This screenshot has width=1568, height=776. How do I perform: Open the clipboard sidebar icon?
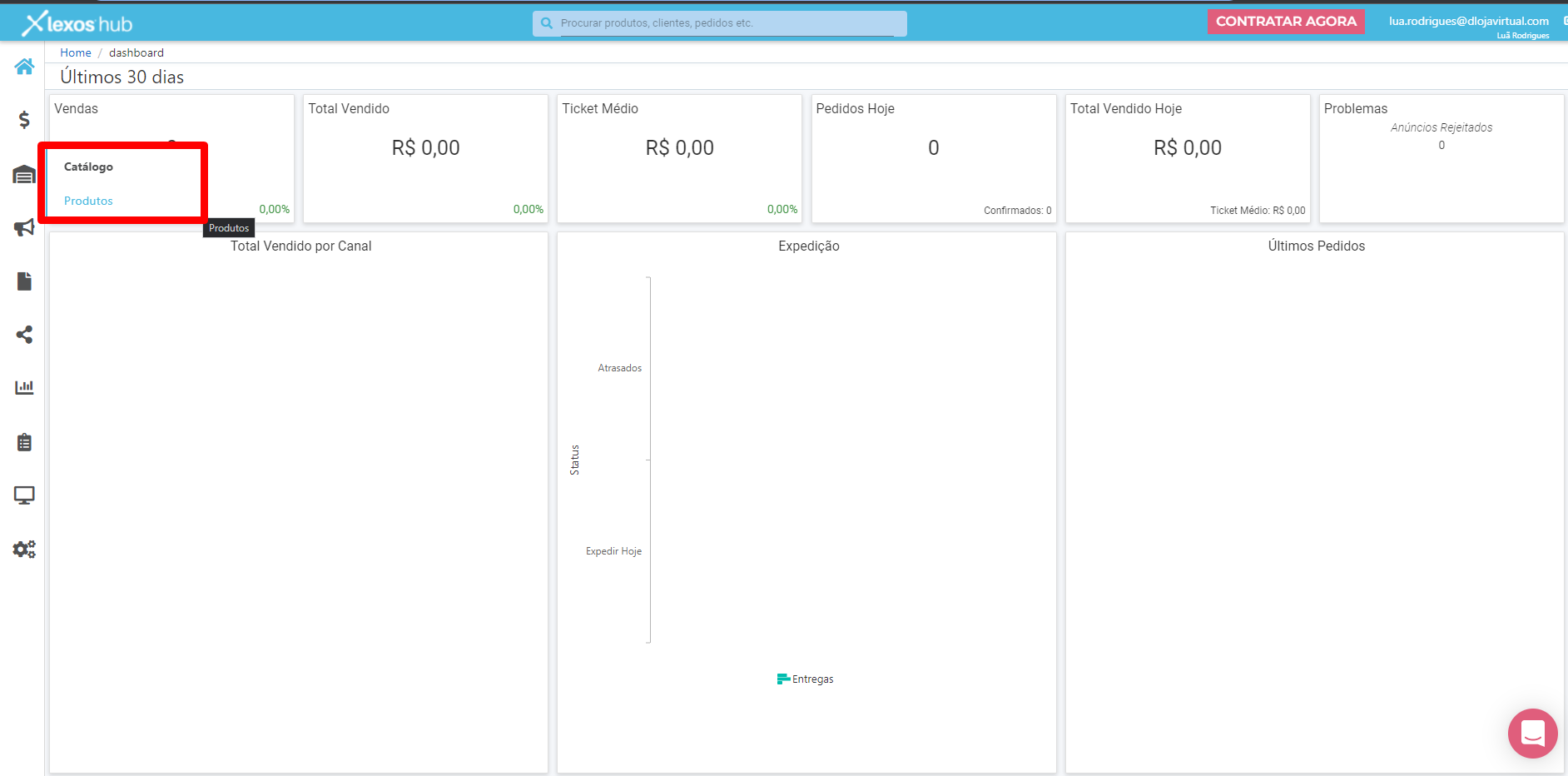click(x=24, y=442)
